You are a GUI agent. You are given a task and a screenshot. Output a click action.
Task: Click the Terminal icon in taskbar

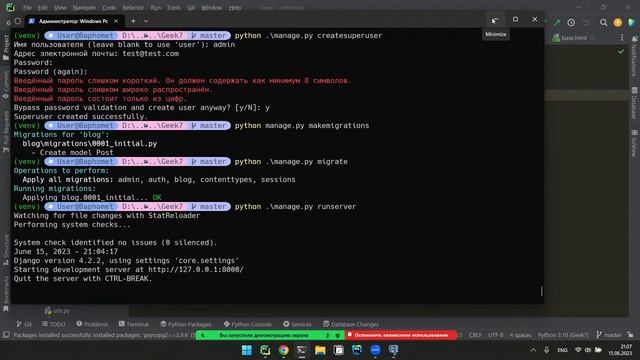pyautogui.click(x=302, y=350)
